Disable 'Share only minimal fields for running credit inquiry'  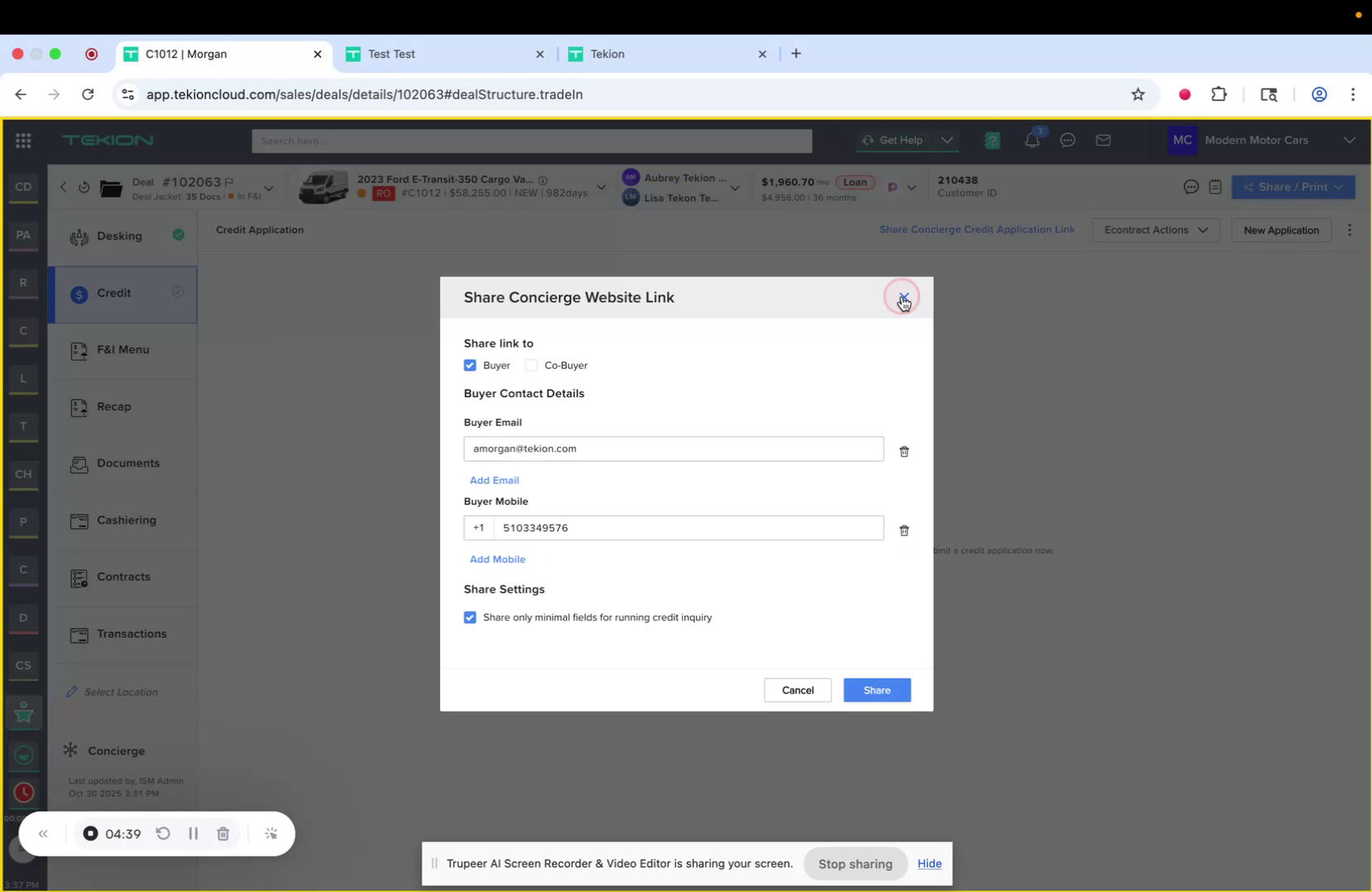tap(470, 617)
